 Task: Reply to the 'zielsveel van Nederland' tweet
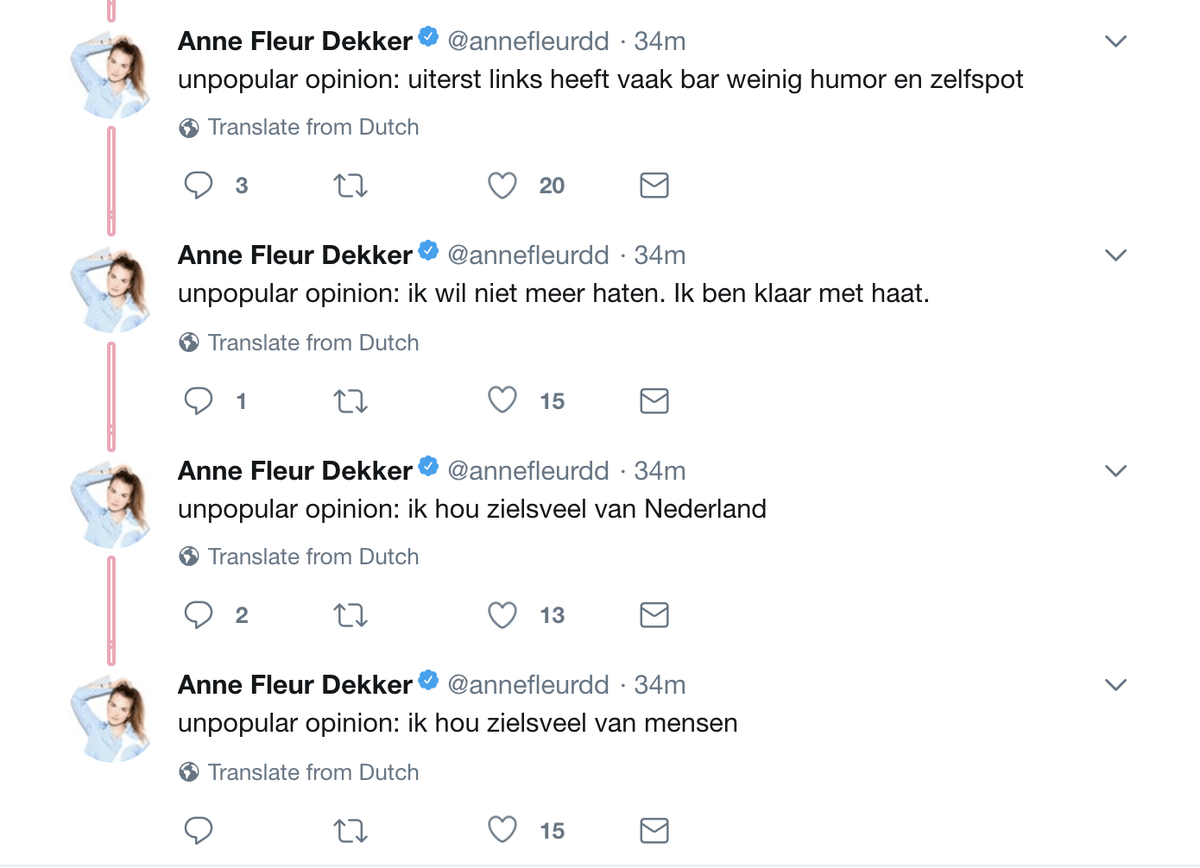[199, 615]
